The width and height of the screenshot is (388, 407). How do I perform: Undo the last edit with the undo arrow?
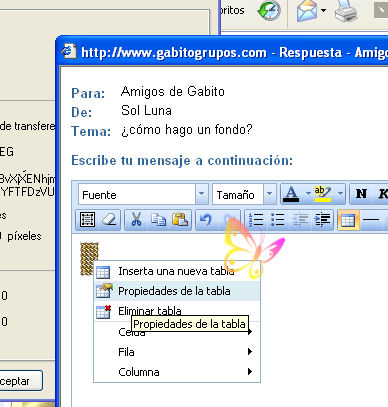click(x=206, y=220)
